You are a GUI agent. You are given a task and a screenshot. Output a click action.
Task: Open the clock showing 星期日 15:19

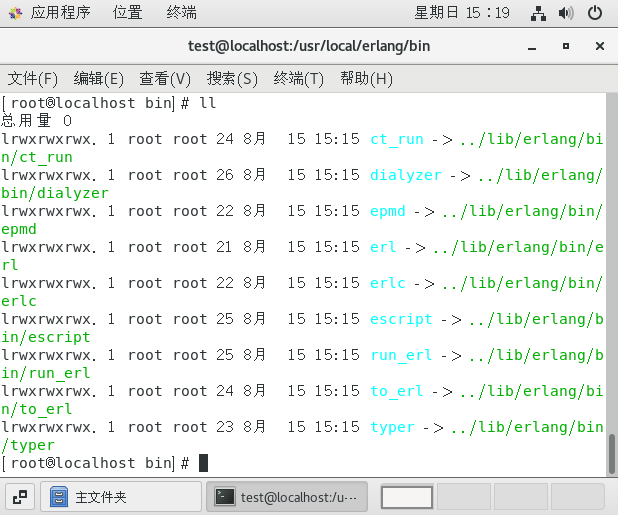click(462, 13)
